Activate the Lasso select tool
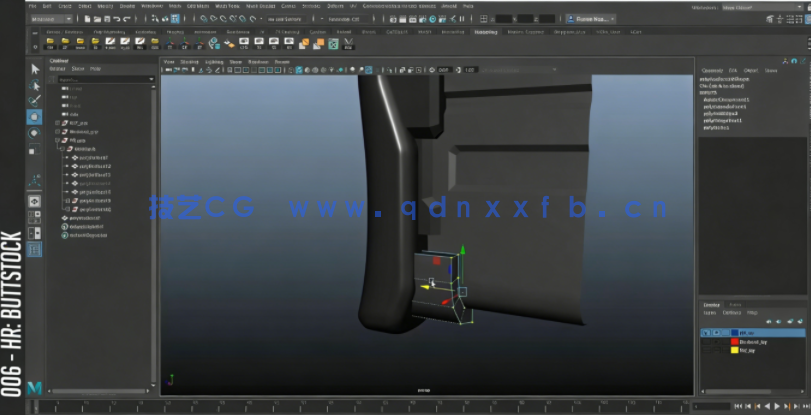Image resolution: width=811 pixels, height=415 pixels. pos(34,85)
